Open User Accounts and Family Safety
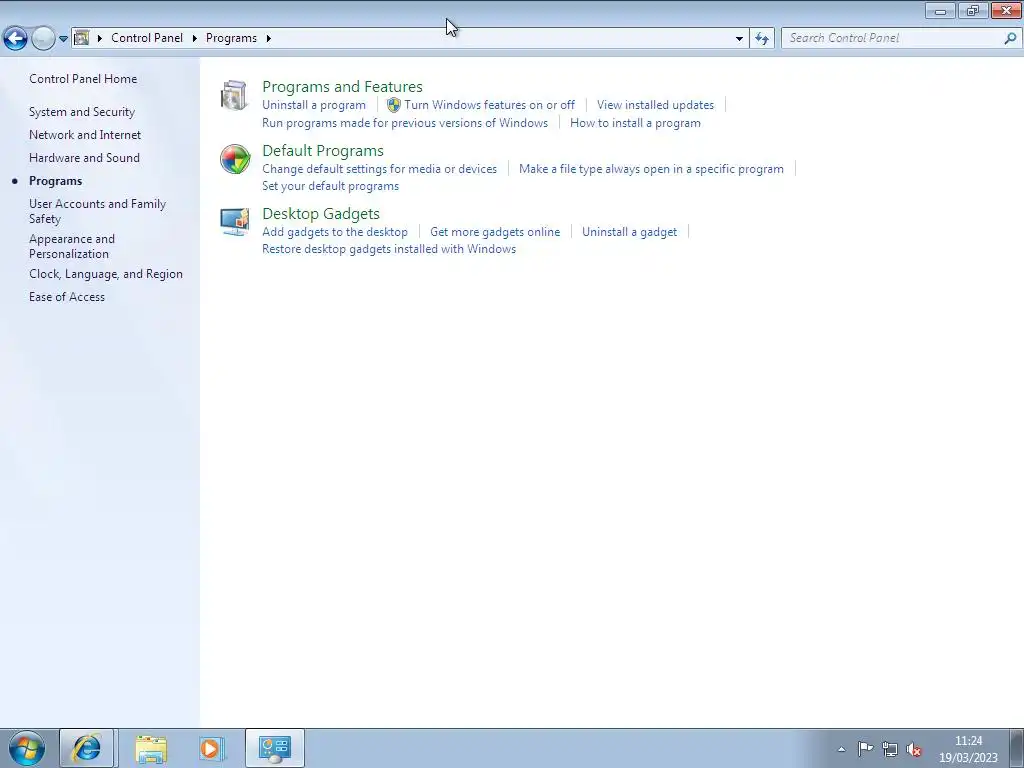 click(97, 211)
